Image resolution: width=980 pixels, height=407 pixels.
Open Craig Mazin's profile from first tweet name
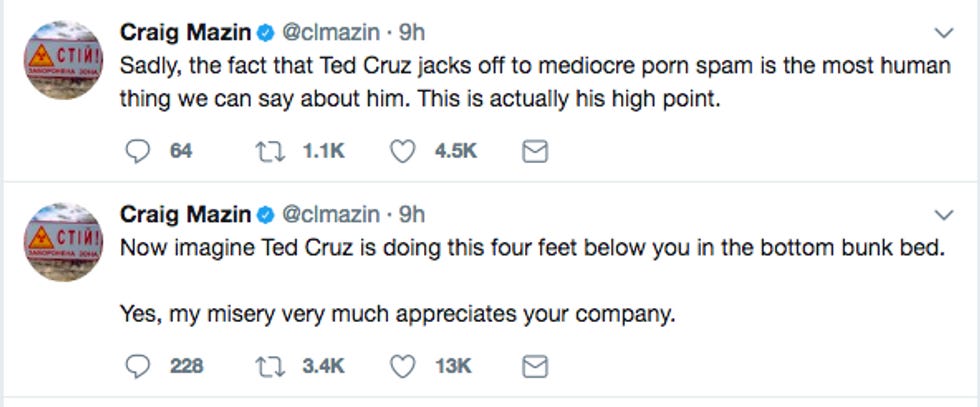pyautogui.click(x=184, y=32)
